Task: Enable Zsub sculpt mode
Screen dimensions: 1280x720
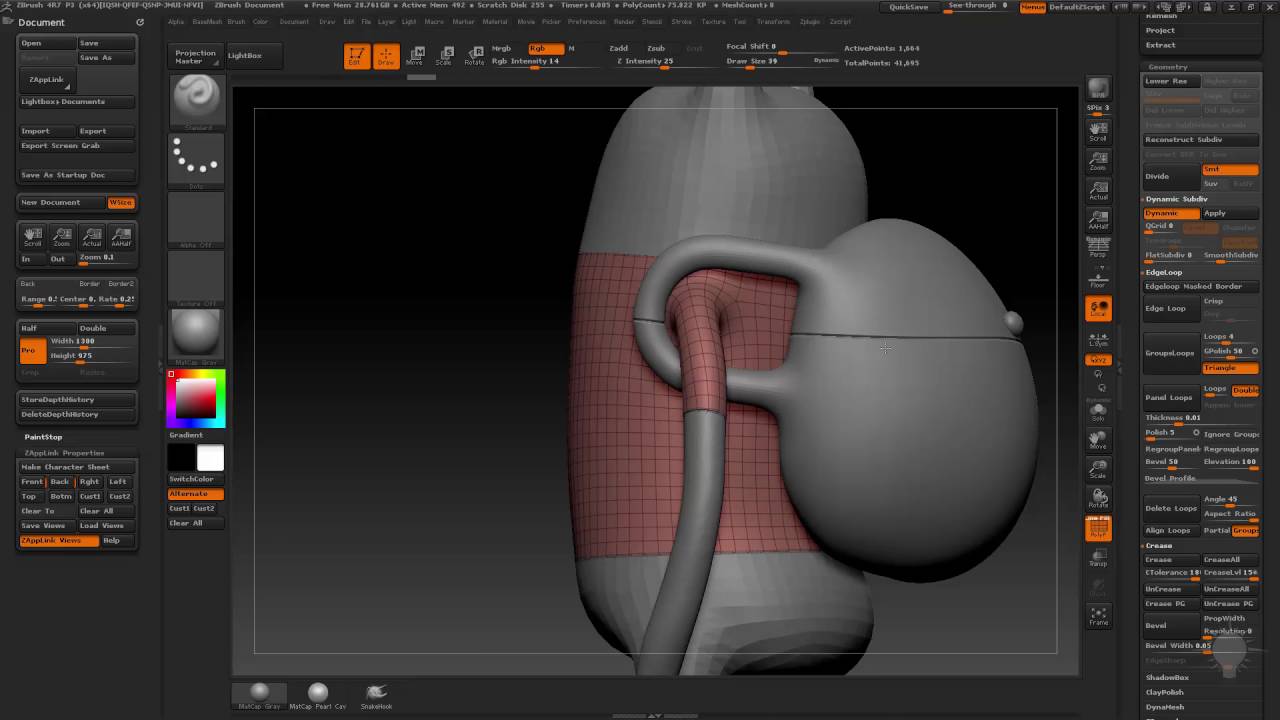Action: [x=656, y=48]
